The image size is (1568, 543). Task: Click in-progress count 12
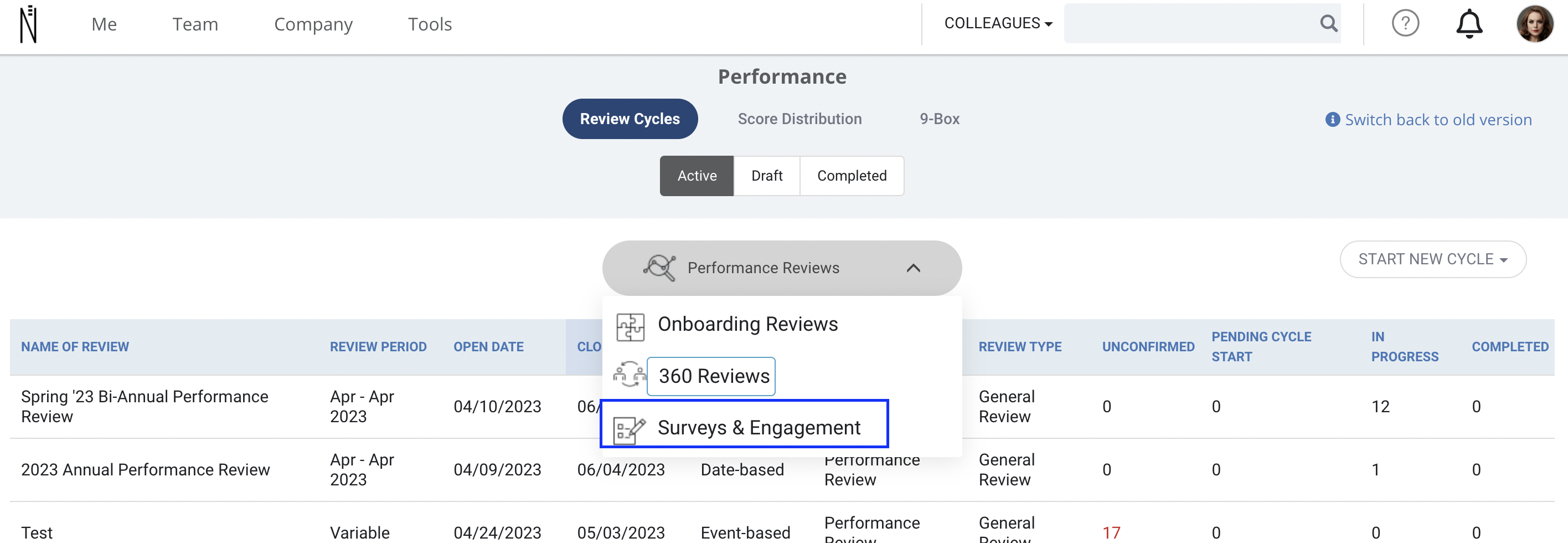(1380, 407)
